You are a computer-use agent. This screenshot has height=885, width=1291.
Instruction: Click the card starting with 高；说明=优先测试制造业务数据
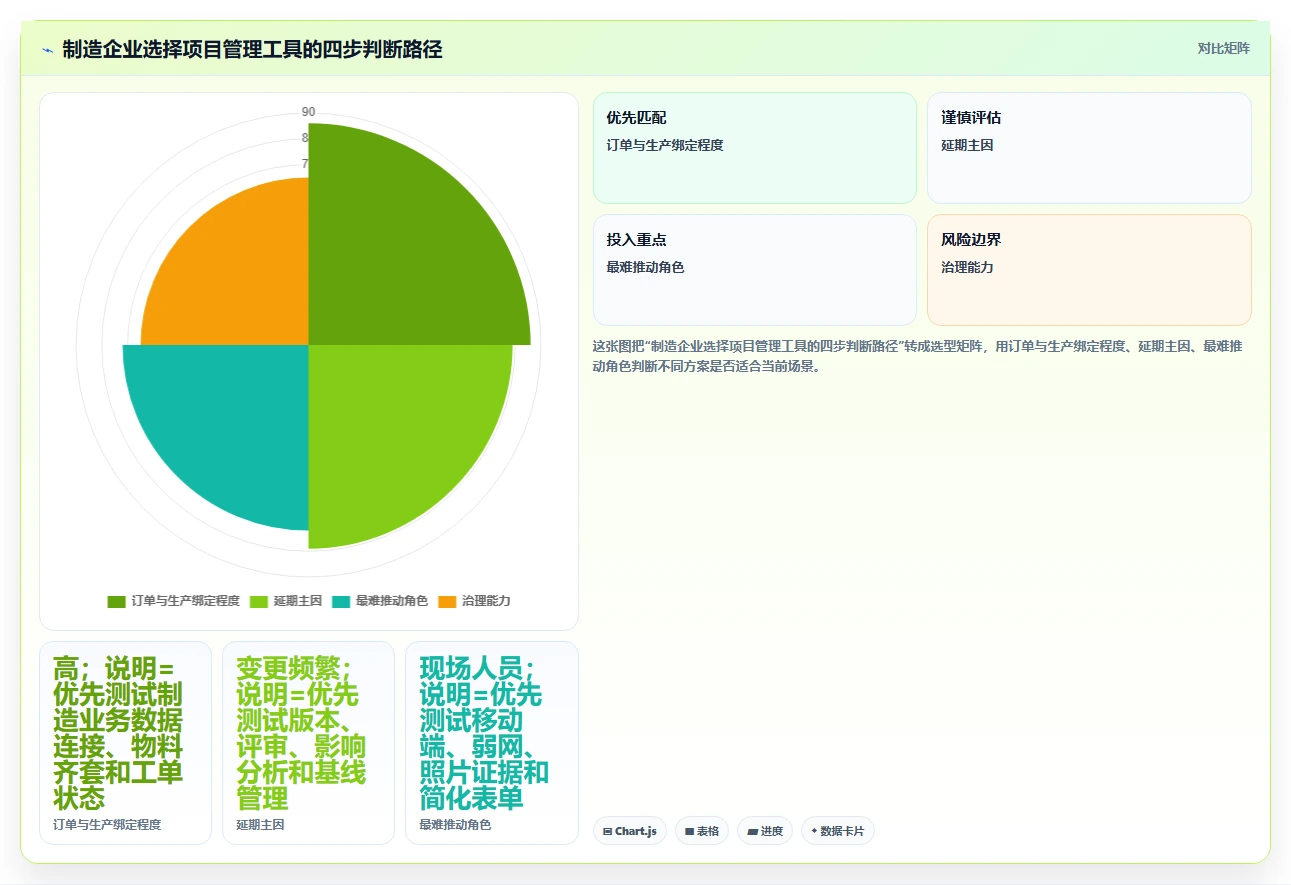click(x=125, y=743)
